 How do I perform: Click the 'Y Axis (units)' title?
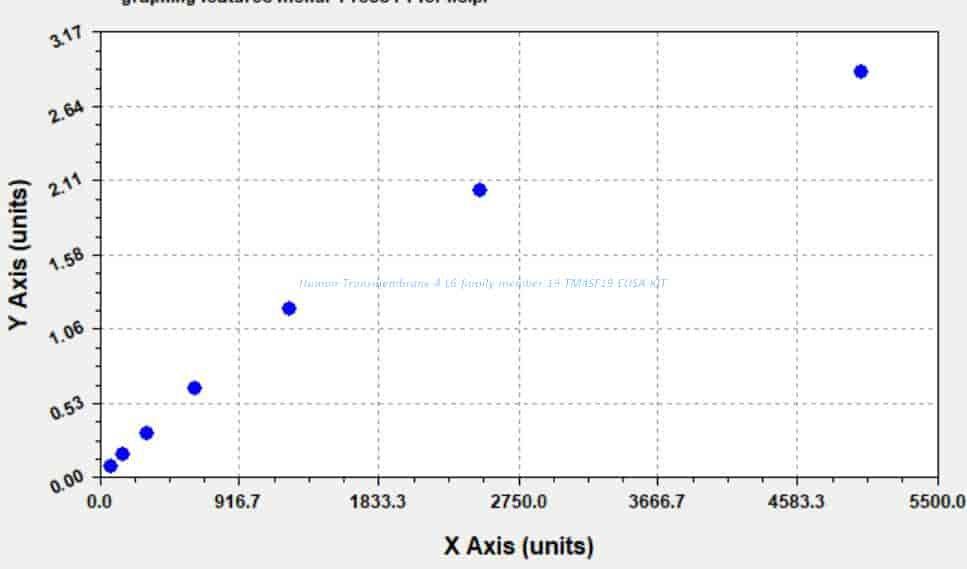pos(19,255)
